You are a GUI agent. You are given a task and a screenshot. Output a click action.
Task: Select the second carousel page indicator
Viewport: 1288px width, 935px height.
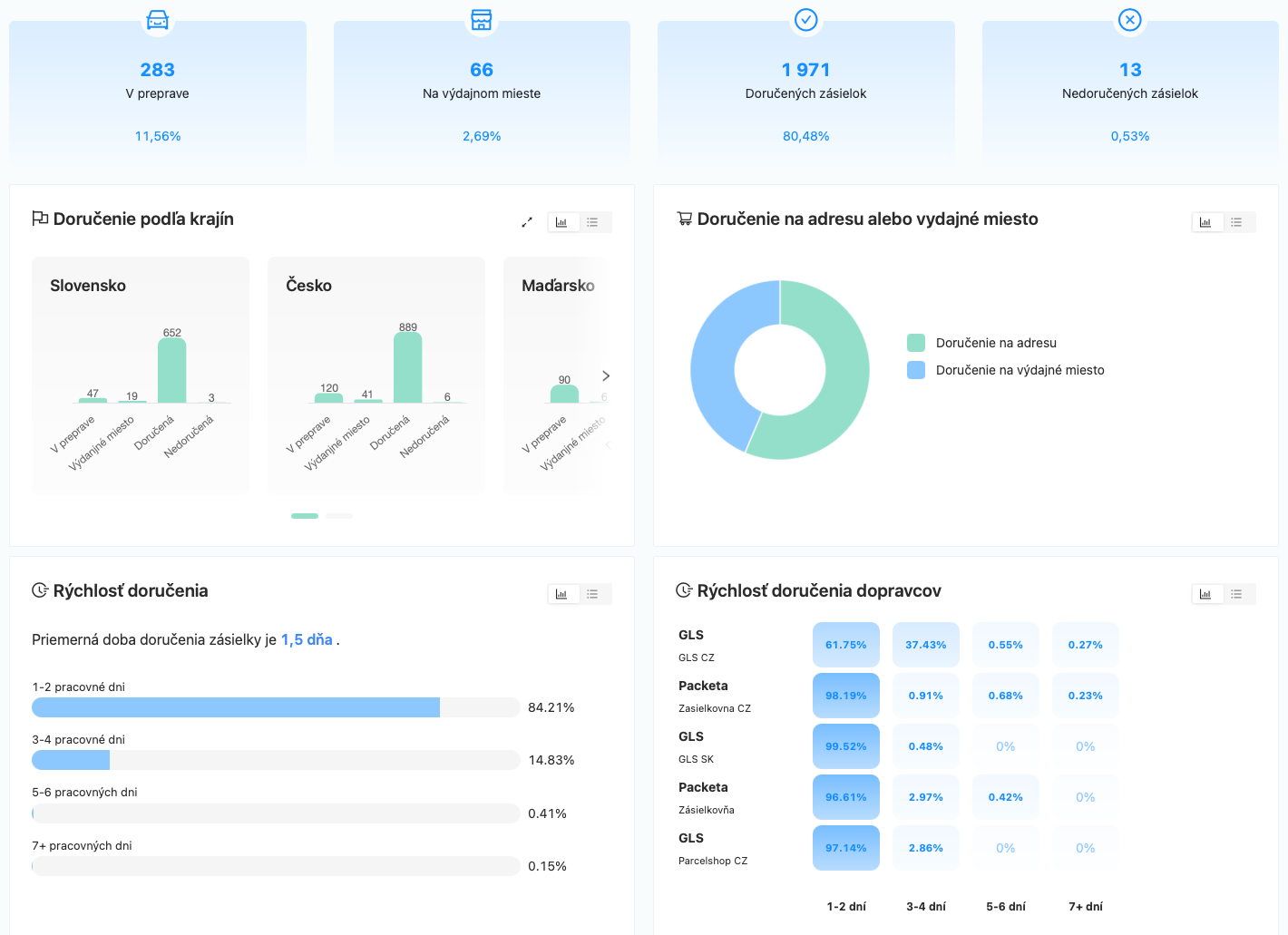pos(339,516)
